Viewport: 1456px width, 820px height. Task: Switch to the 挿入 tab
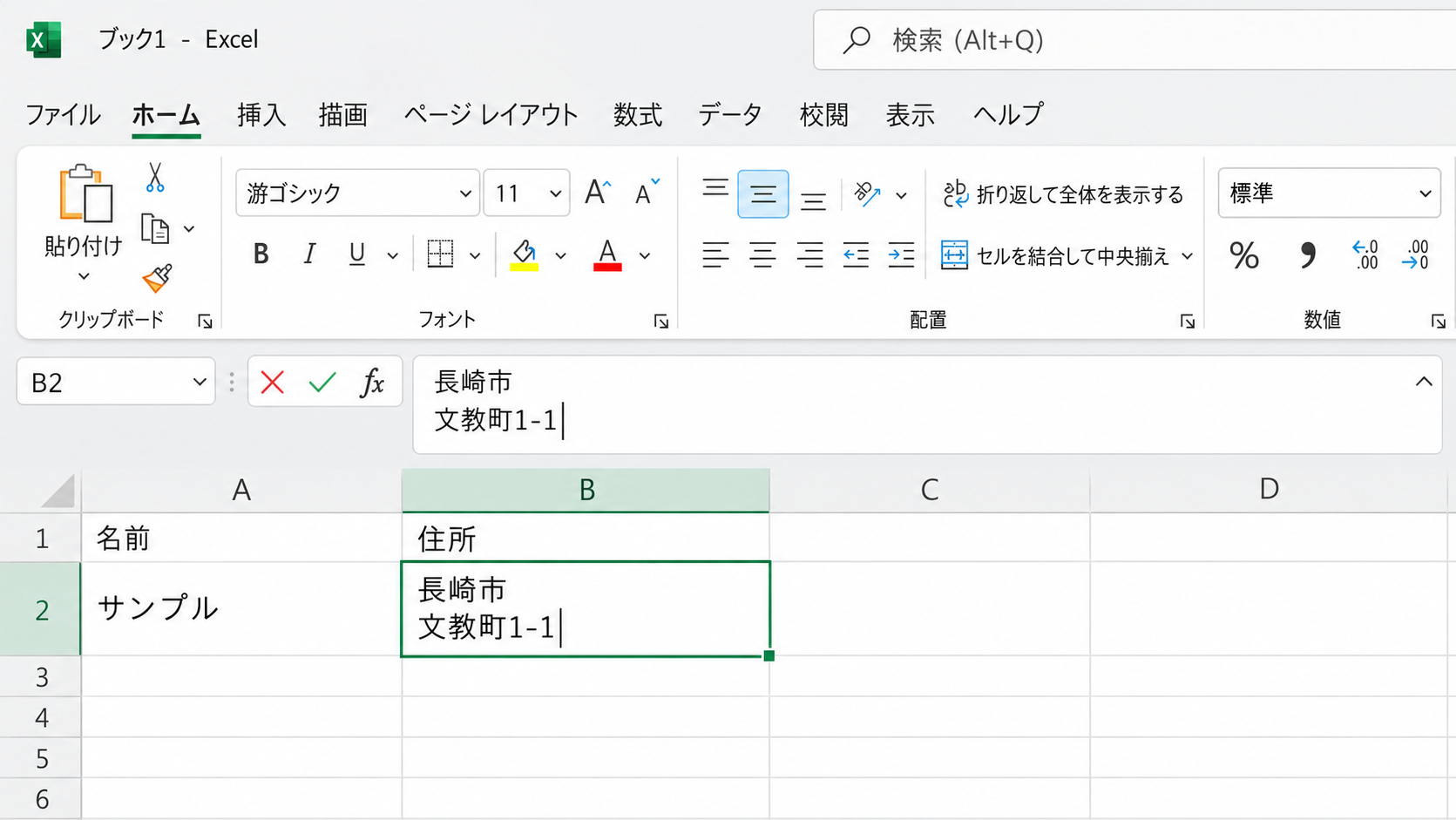[261, 115]
